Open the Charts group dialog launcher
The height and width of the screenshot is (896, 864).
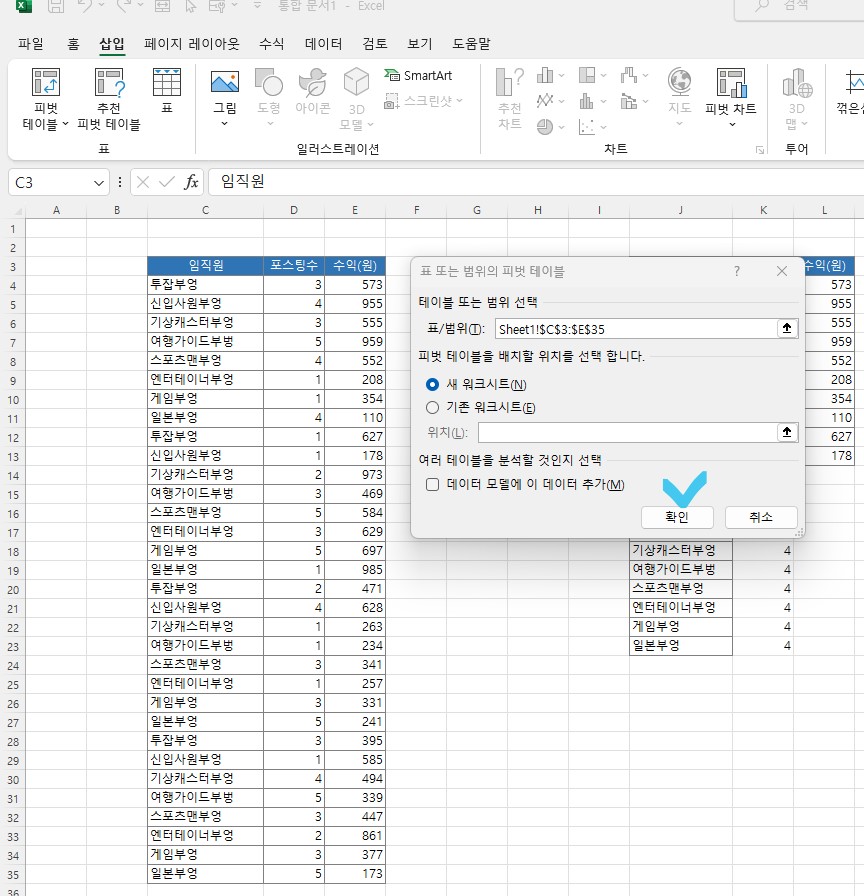coord(759,150)
